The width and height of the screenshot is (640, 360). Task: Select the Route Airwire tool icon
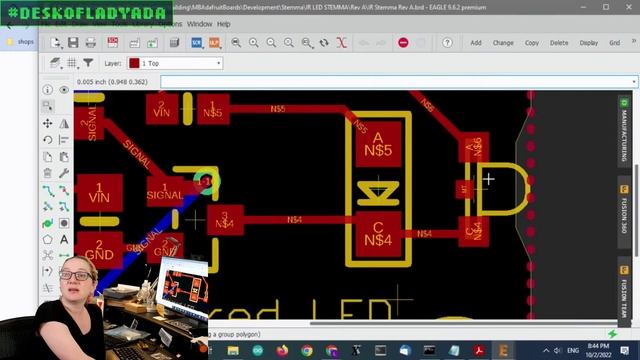coord(48,190)
